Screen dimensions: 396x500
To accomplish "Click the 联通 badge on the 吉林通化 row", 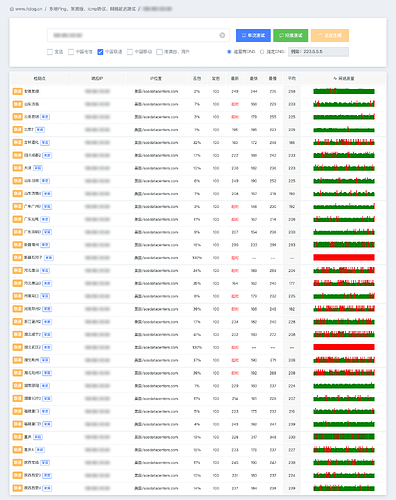I will [x=18, y=143].
